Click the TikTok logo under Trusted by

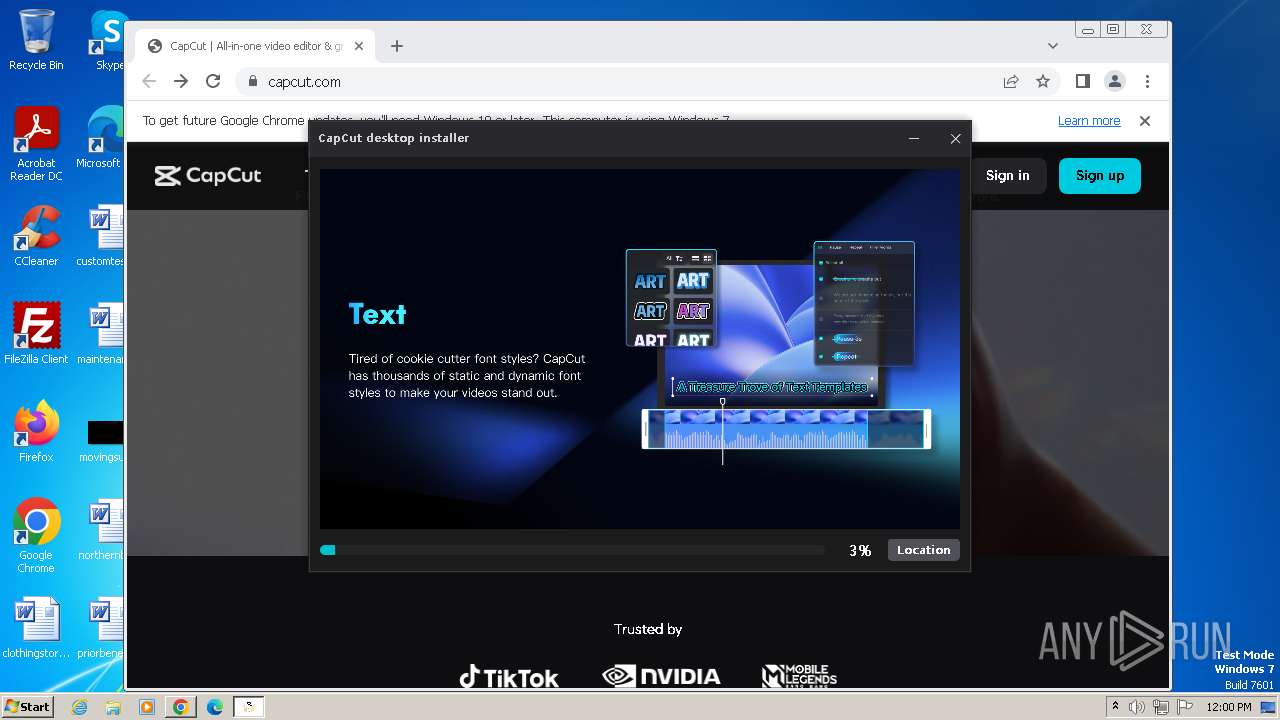click(509, 677)
